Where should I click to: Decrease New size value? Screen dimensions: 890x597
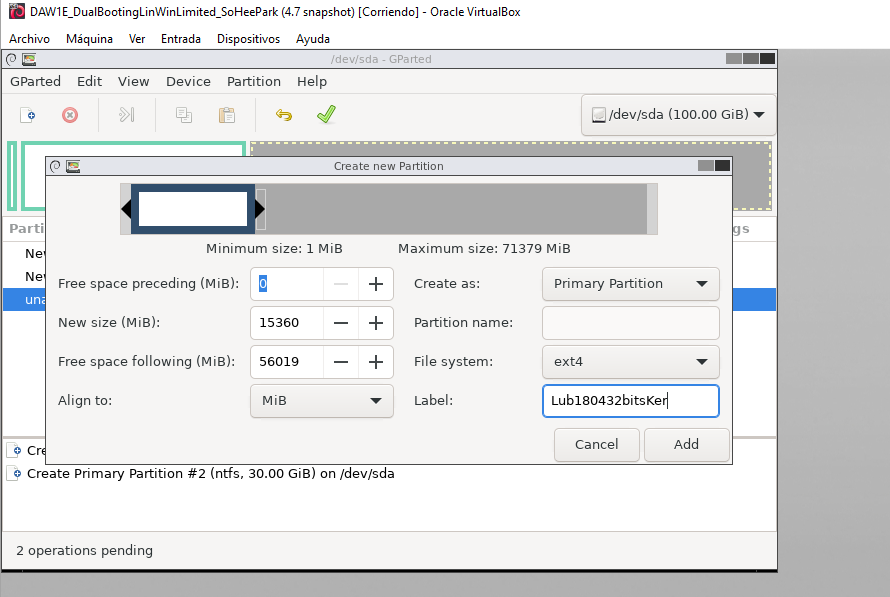click(341, 323)
